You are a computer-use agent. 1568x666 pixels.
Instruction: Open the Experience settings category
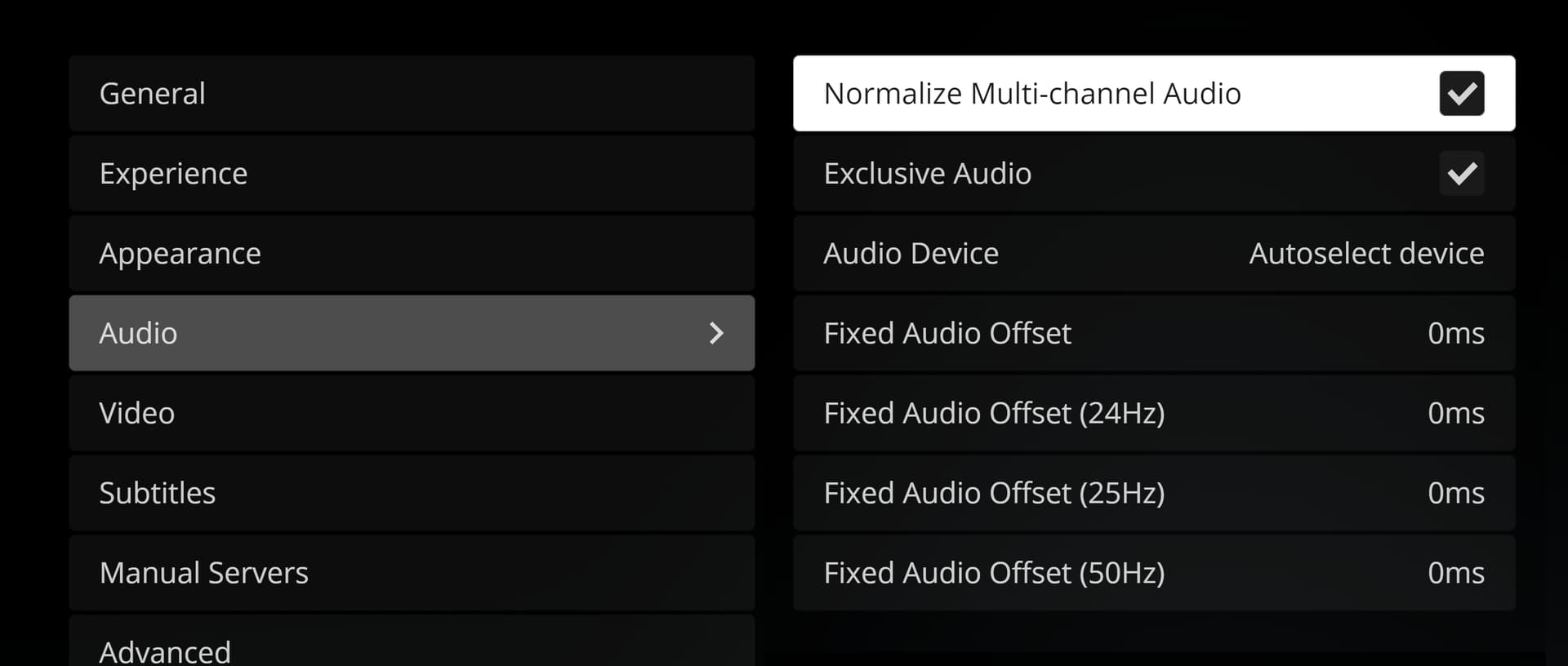pos(412,174)
